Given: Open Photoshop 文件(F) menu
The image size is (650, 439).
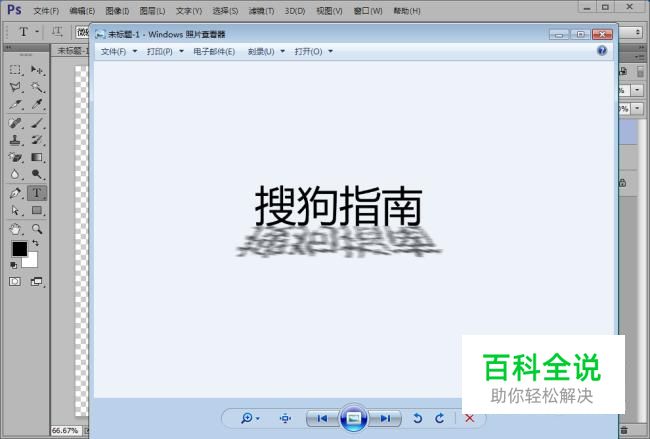Looking at the screenshot, I should pos(46,11).
